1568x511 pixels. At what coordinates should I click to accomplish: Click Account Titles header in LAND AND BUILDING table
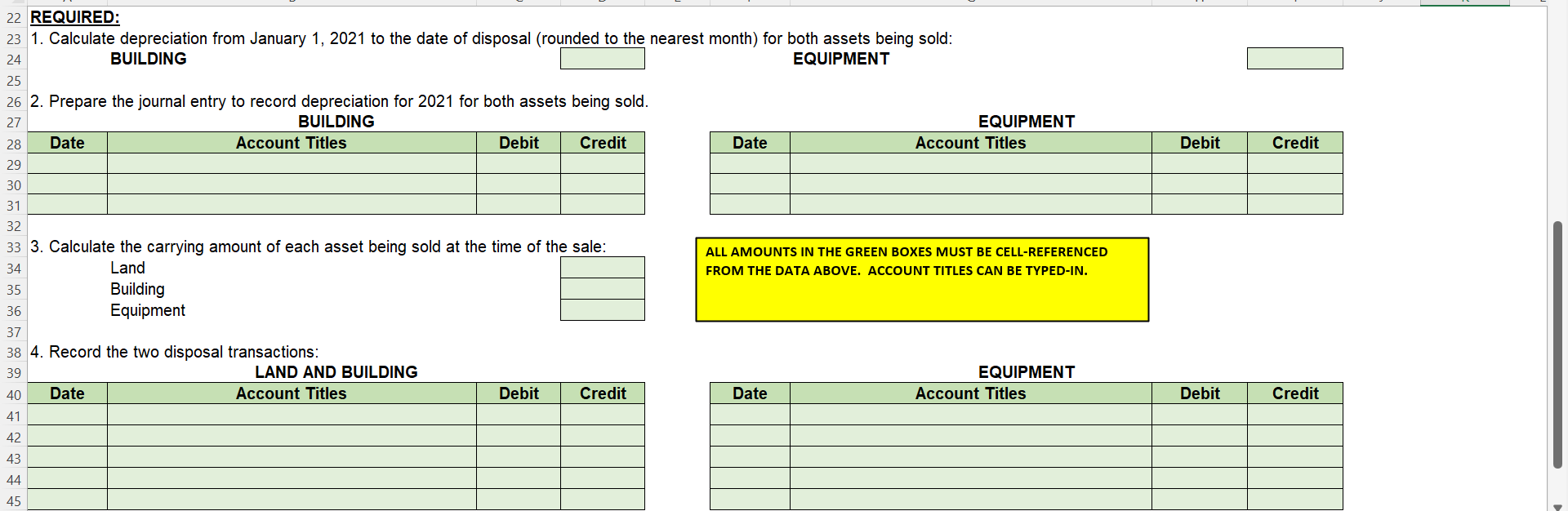(x=292, y=393)
